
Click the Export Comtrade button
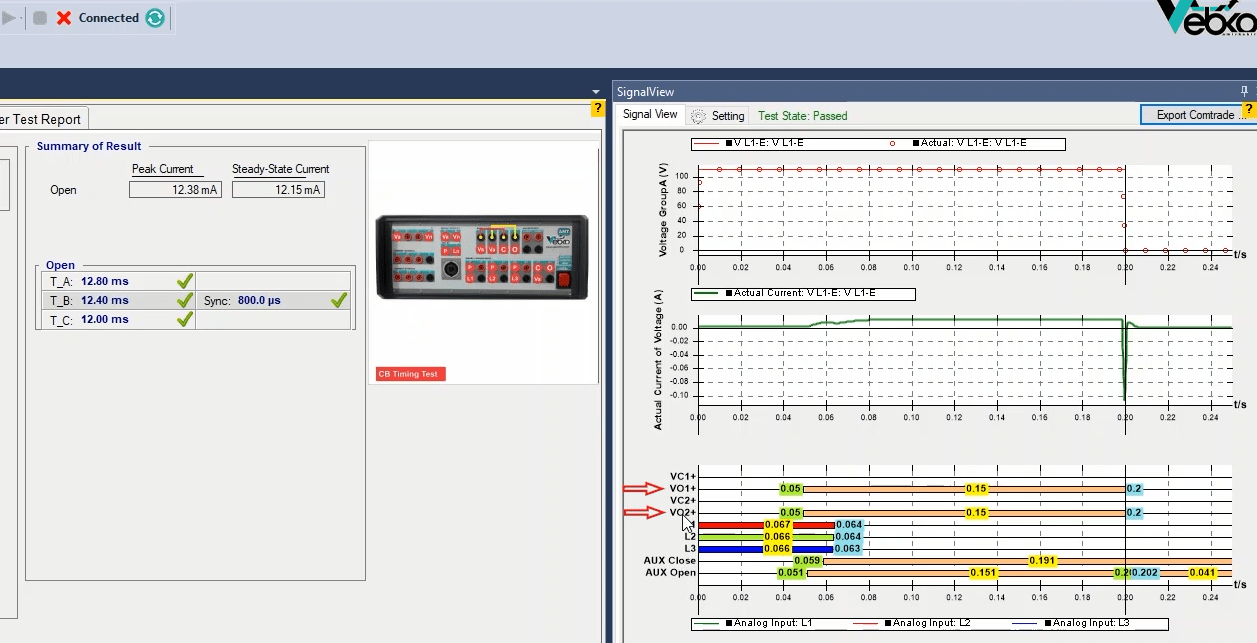tap(1194, 115)
